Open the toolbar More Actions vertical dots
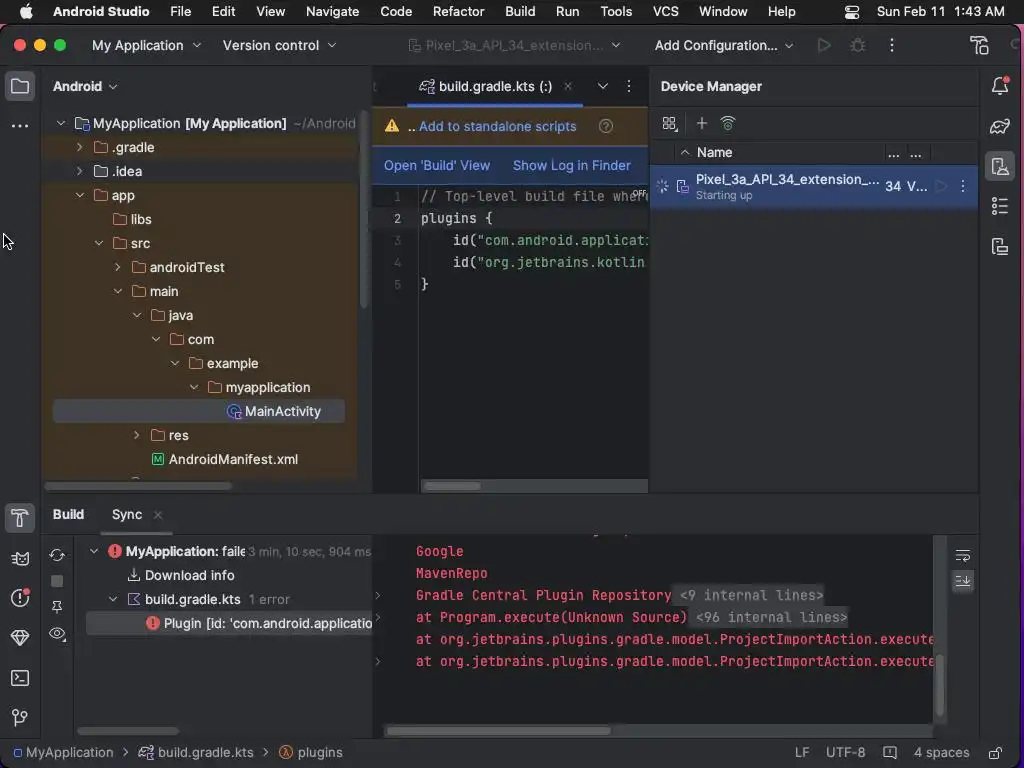1024x768 pixels. coord(892,45)
